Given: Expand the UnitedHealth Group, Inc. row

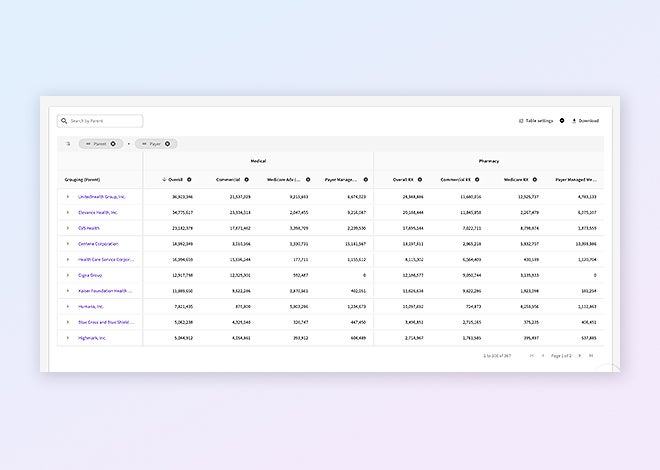Looking at the screenshot, I should (x=68, y=197).
